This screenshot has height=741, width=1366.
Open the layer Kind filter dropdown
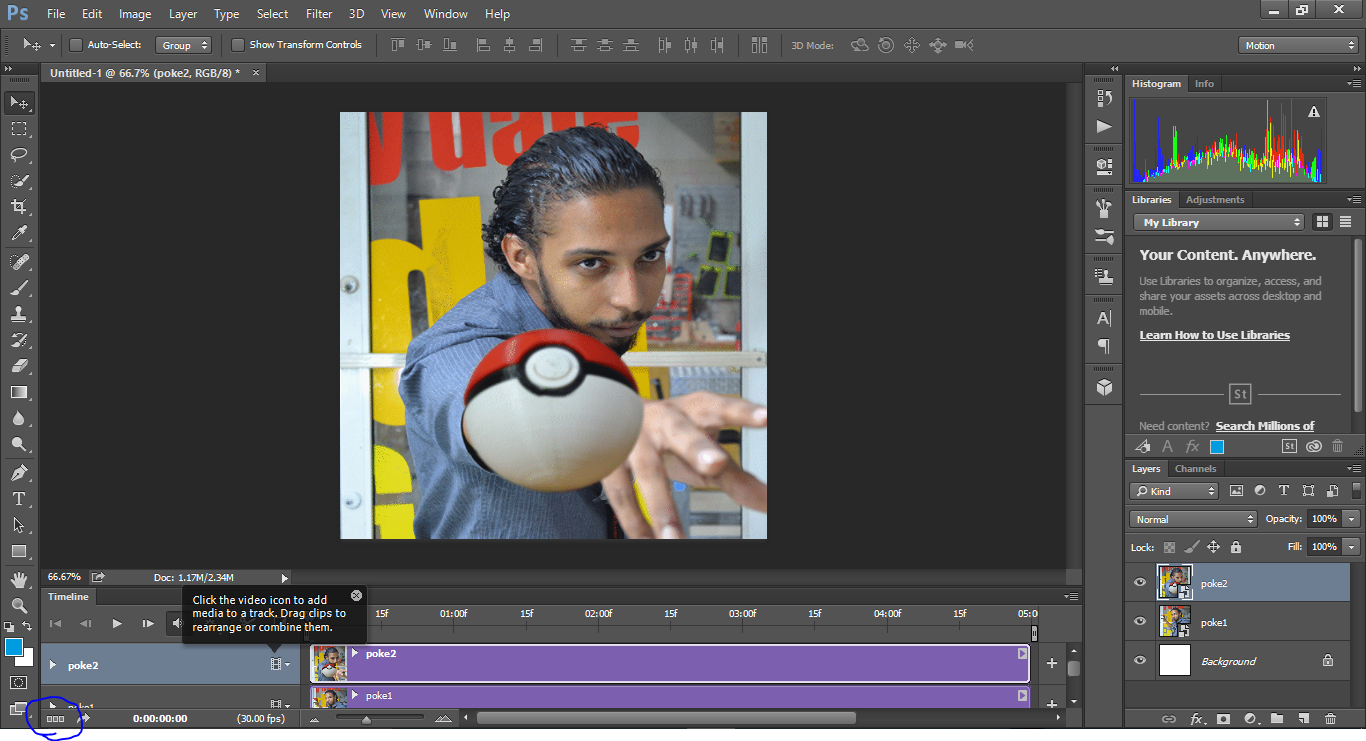[x=1174, y=491]
